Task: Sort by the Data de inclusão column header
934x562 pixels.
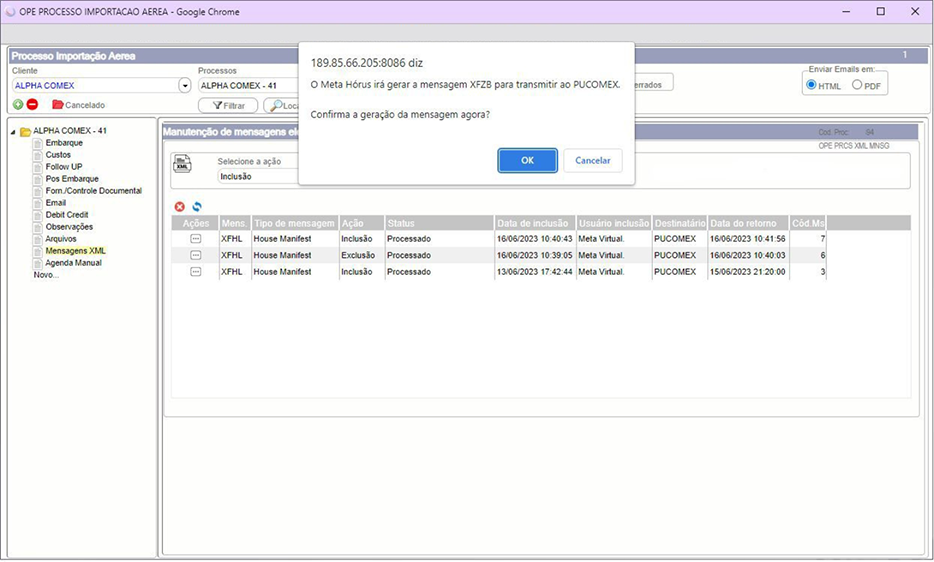Action: click(534, 223)
